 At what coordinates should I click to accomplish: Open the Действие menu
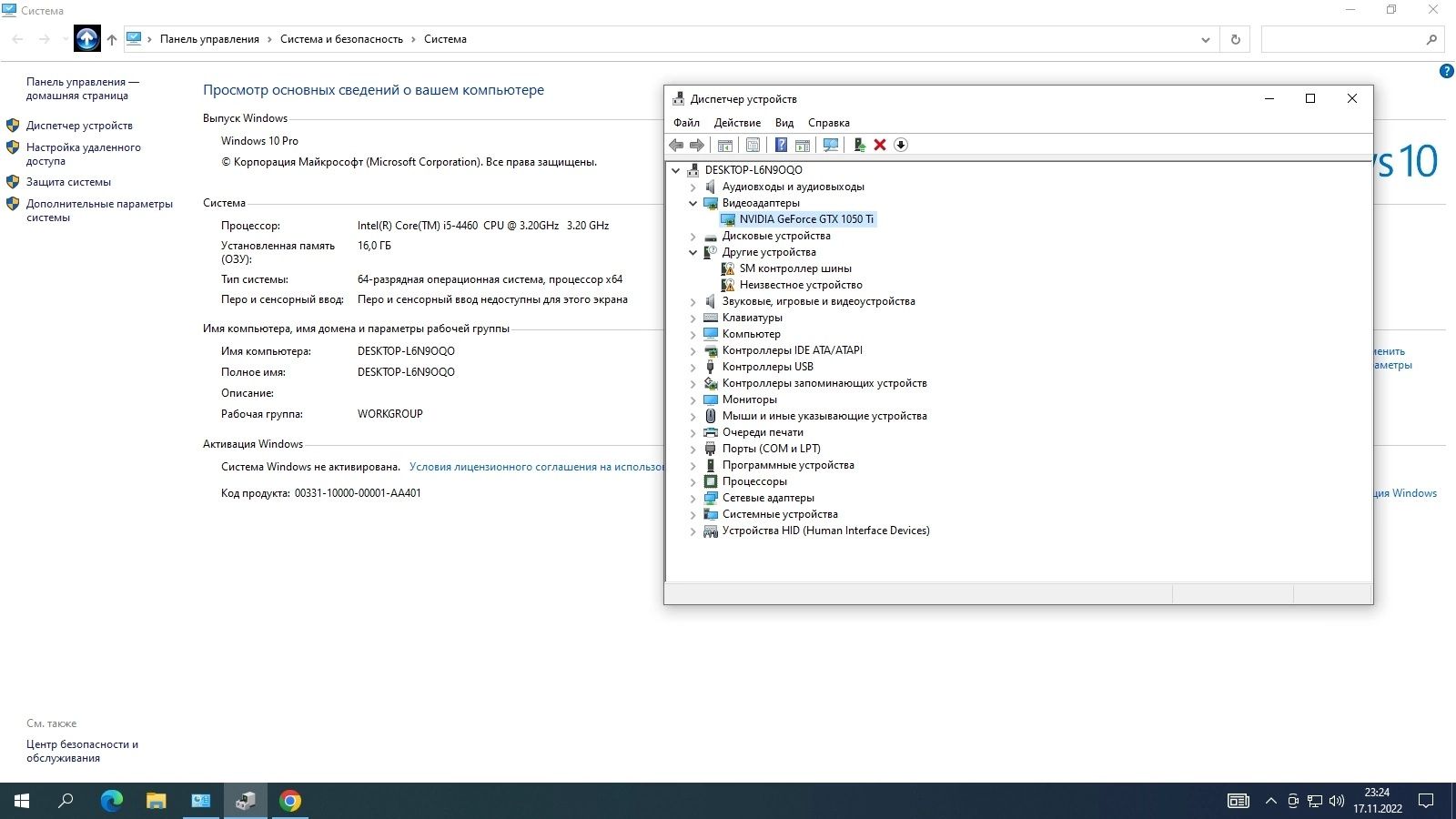coord(737,123)
